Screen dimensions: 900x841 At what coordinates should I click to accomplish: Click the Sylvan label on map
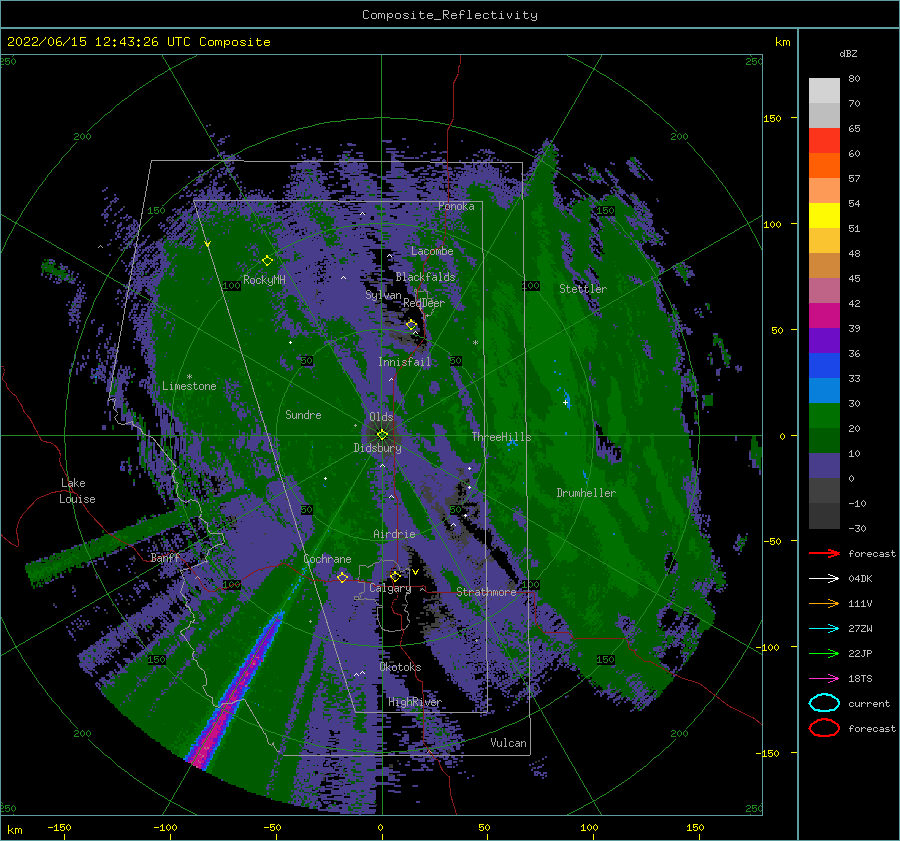click(383, 295)
